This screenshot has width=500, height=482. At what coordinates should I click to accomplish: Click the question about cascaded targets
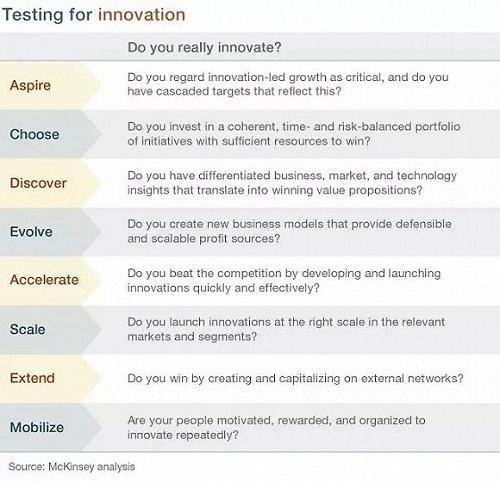pos(288,84)
